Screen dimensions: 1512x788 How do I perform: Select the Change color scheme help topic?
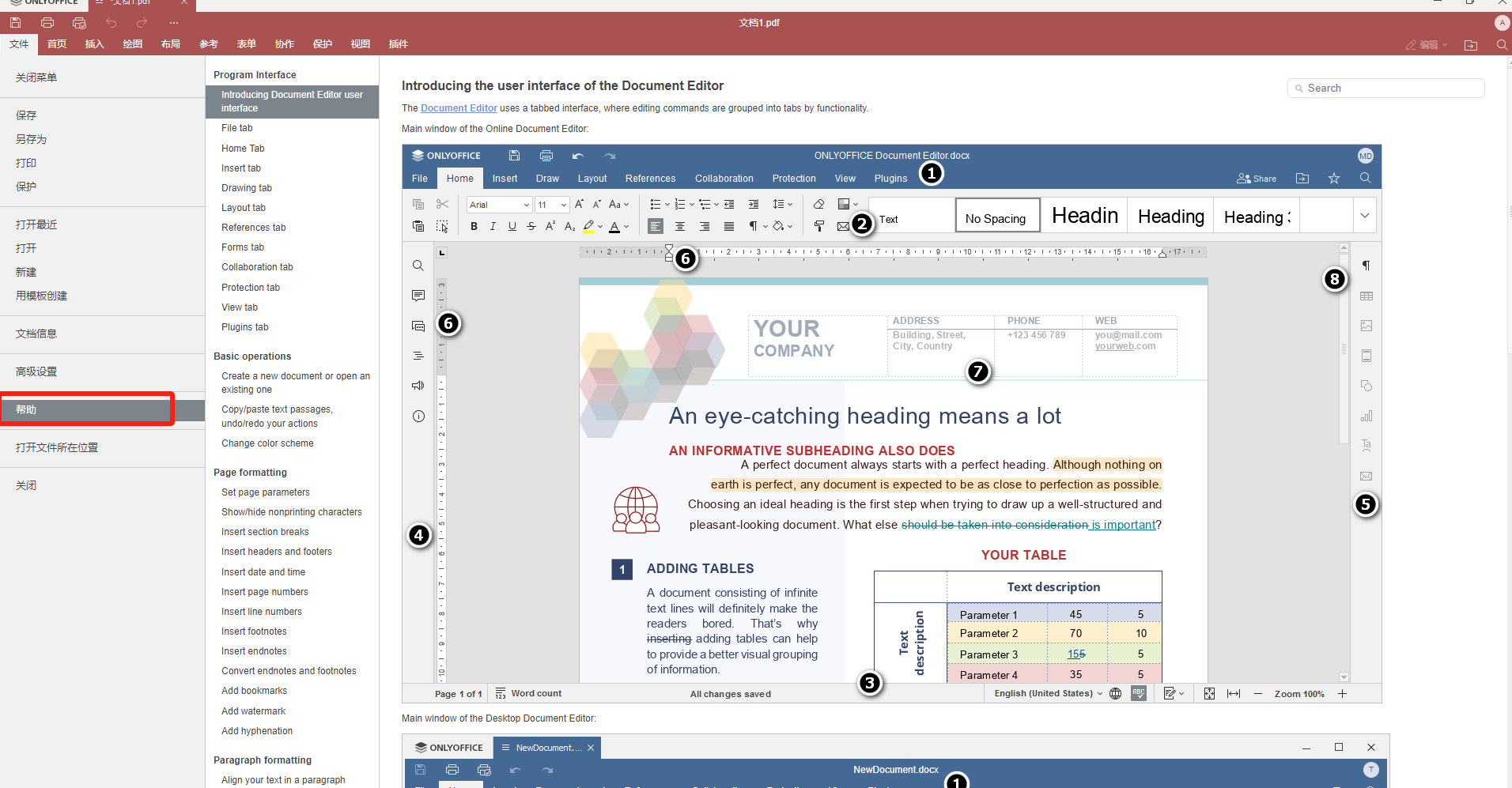coord(267,443)
